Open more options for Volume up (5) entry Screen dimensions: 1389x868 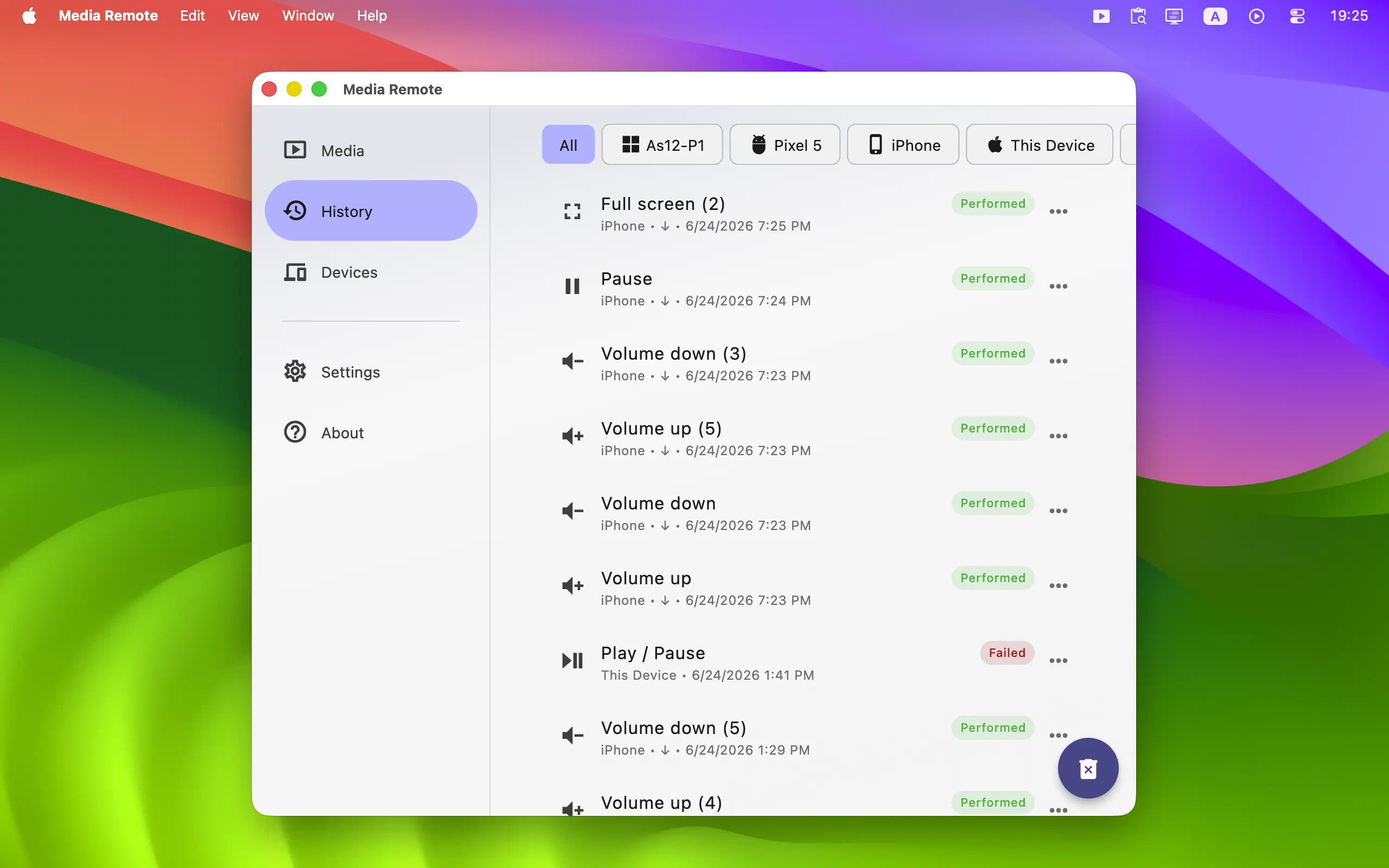[x=1058, y=436]
